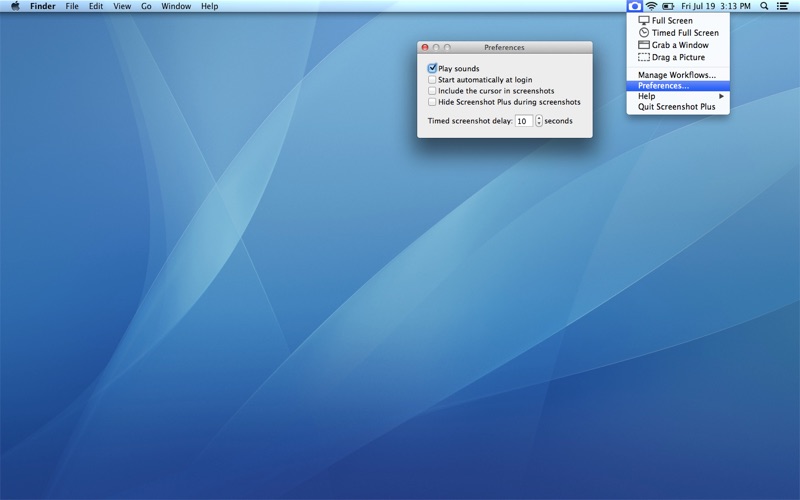The height and width of the screenshot is (500, 800).
Task: Select Drag a Picture option
Action: tap(678, 57)
